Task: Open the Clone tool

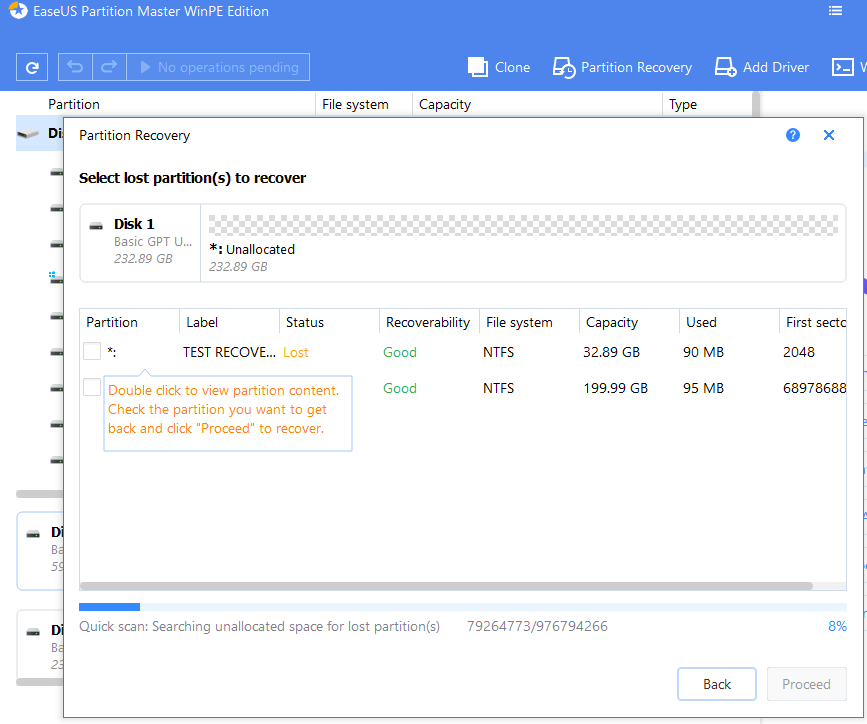Action: pos(499,67)
